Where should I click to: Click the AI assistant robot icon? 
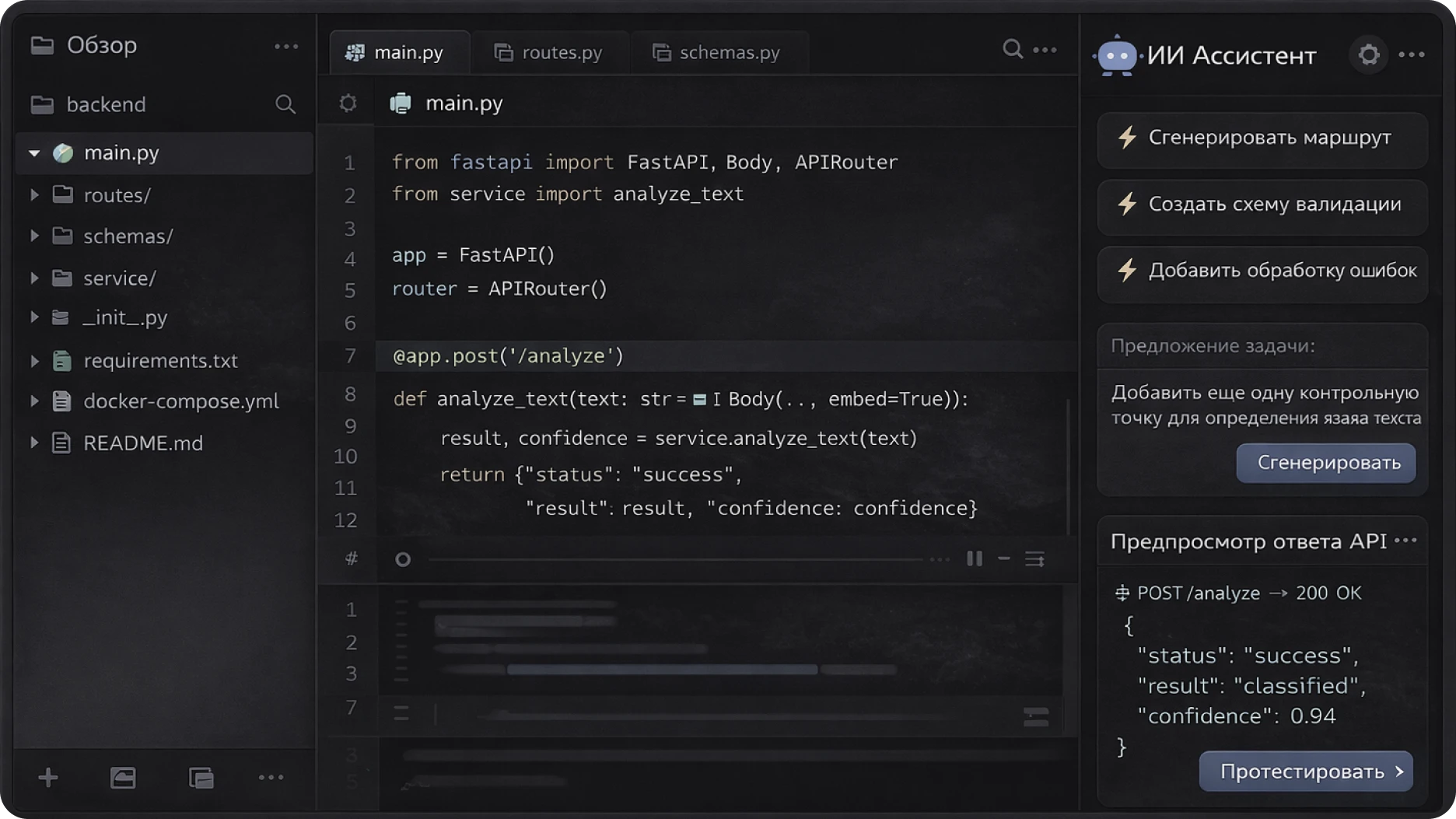point(1116,55)
